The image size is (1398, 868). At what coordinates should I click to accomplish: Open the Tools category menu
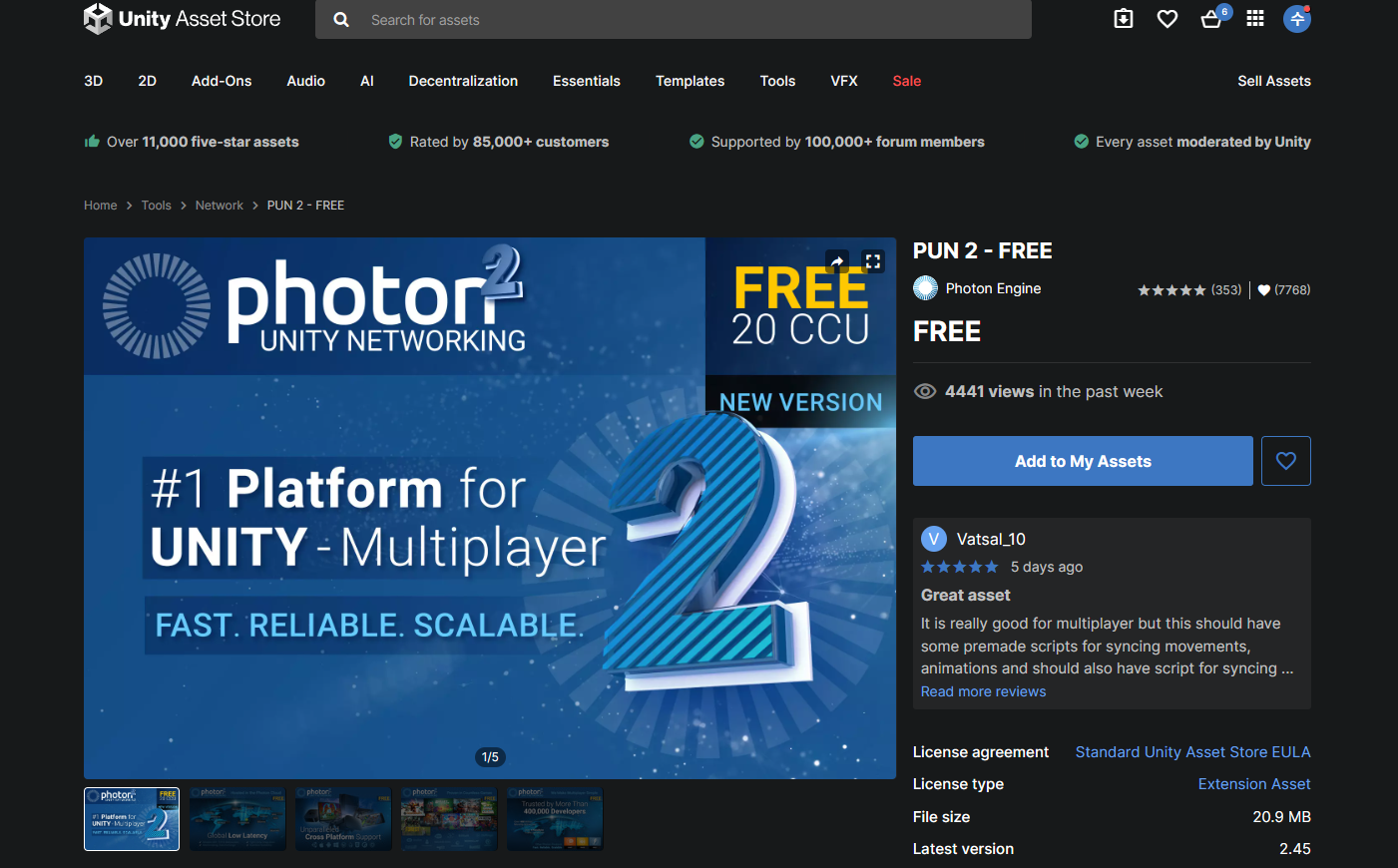[777, 81]
